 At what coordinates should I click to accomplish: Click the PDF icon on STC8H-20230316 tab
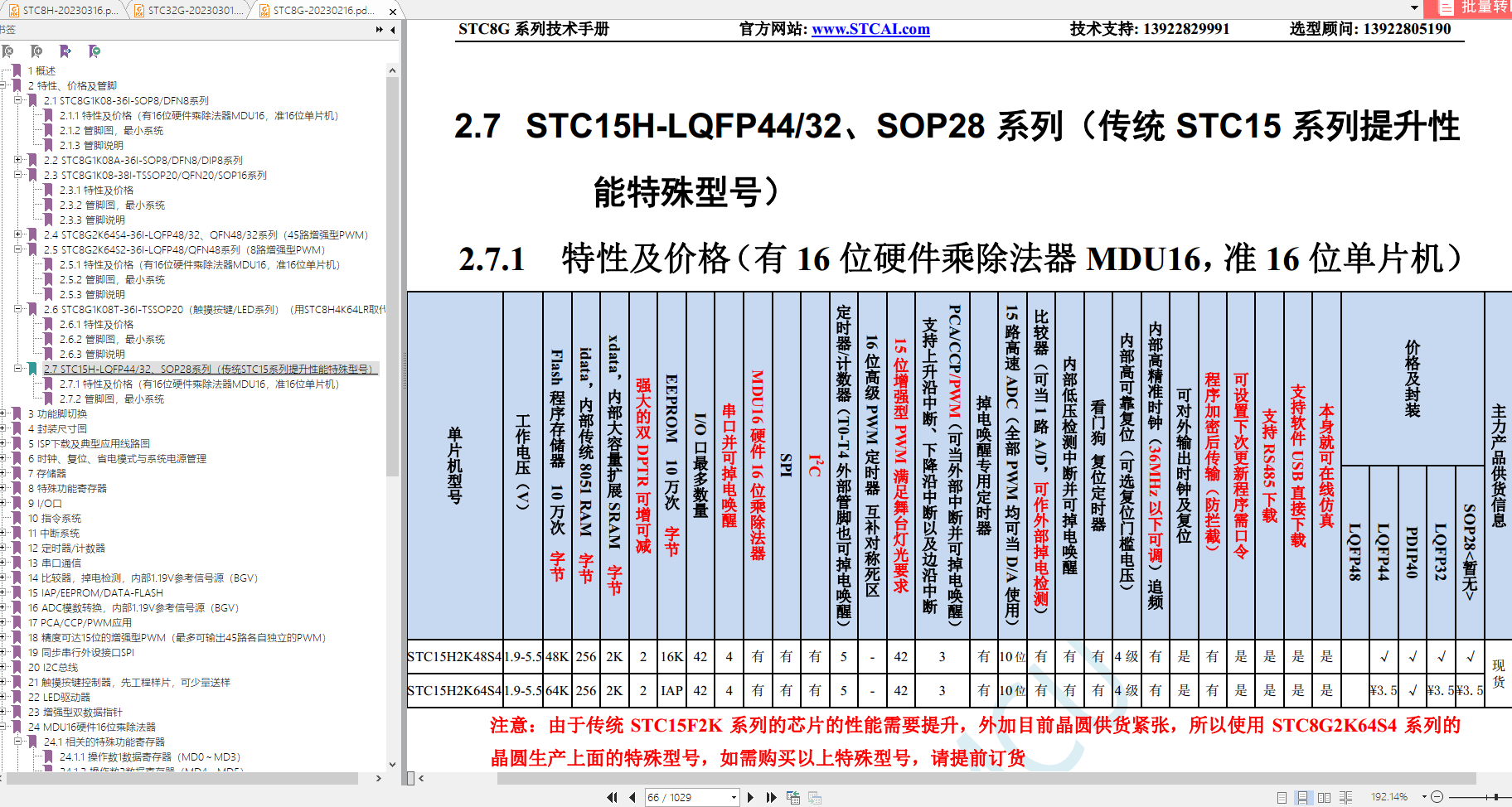click(13, 10)
